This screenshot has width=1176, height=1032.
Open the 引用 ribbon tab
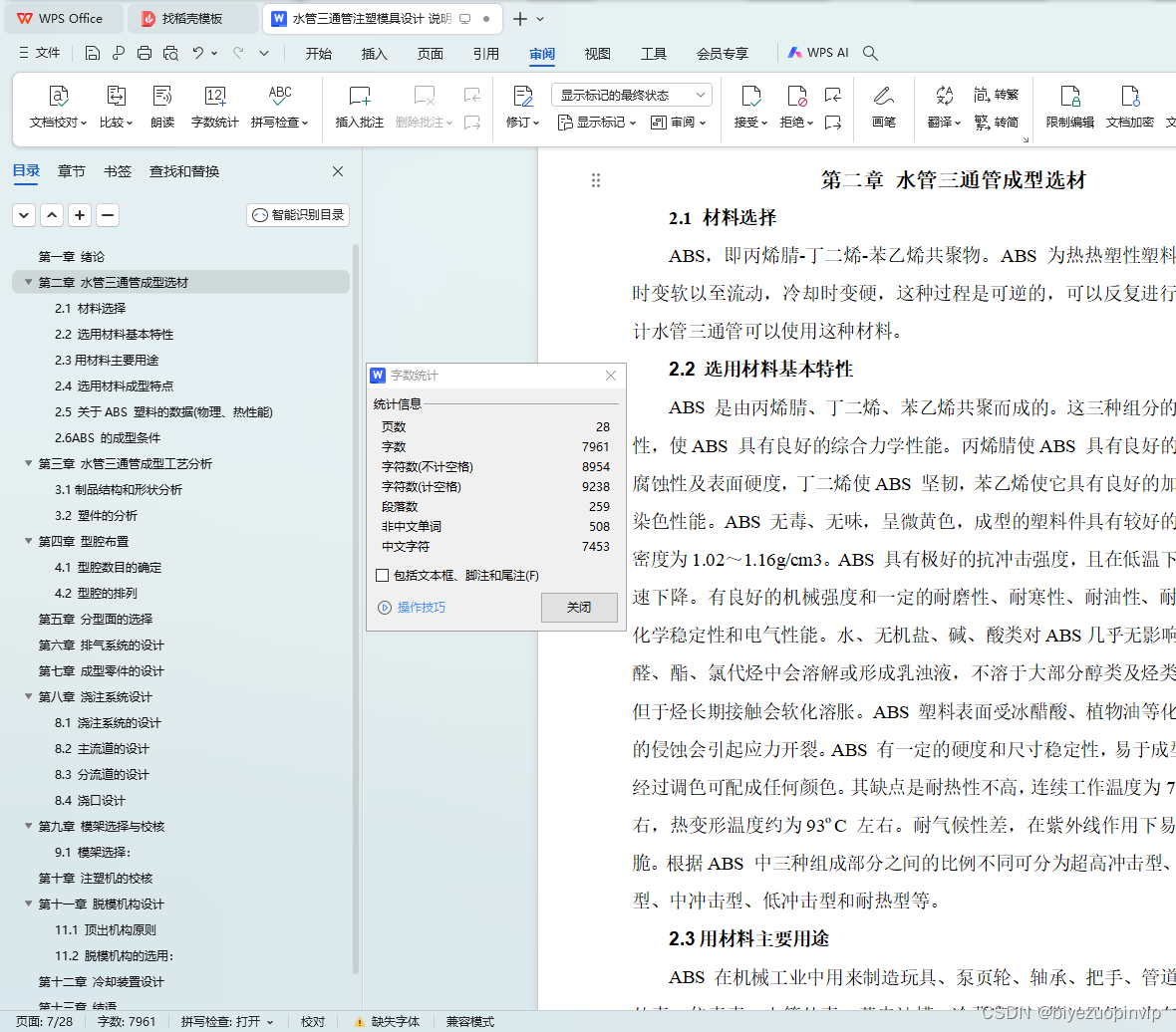(x=486, y=53)
